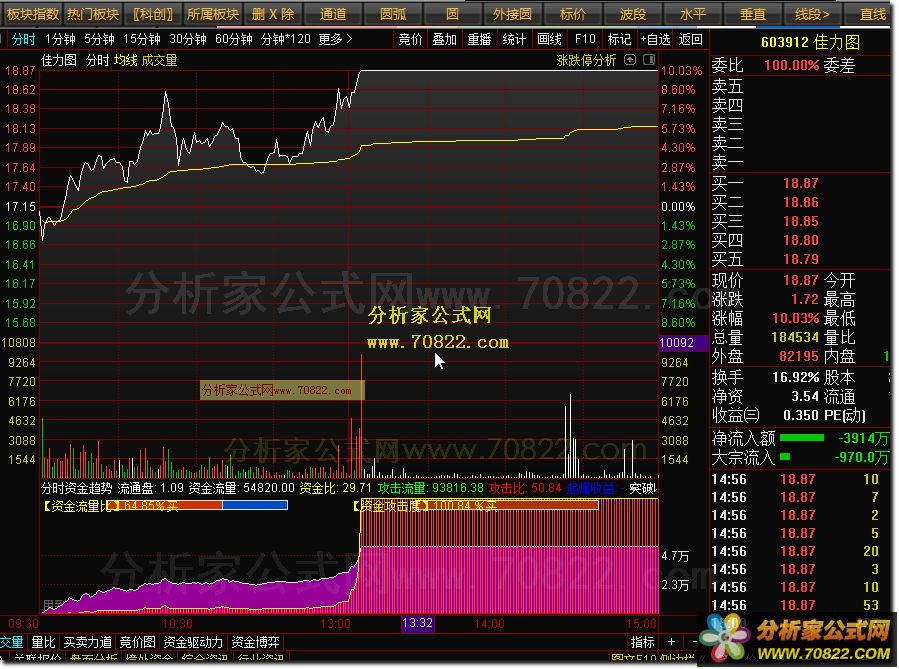Click the plus button next to 指标

672,642
